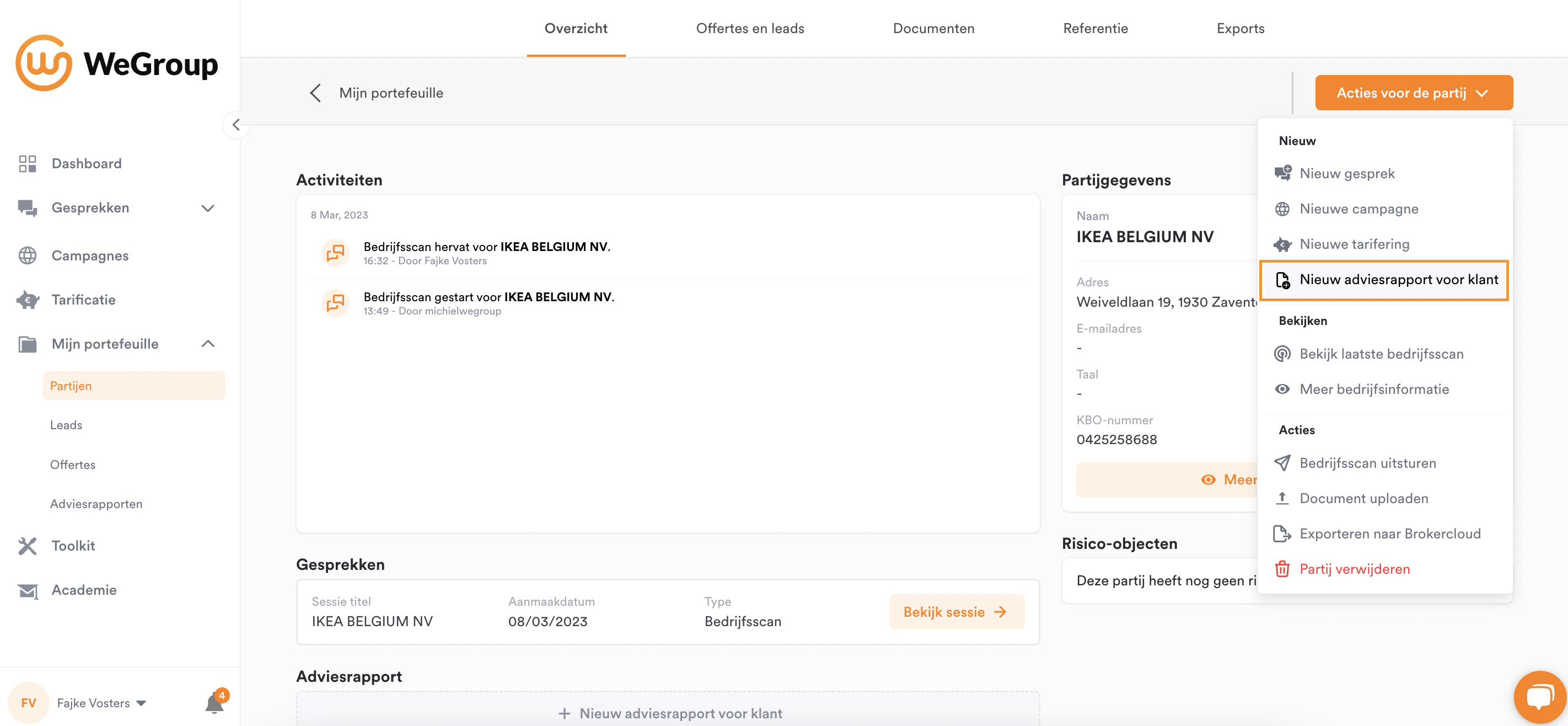This screenshot has width=1568, height=726.
Task: Switch to the Overzicht tab
Action: 576,28
